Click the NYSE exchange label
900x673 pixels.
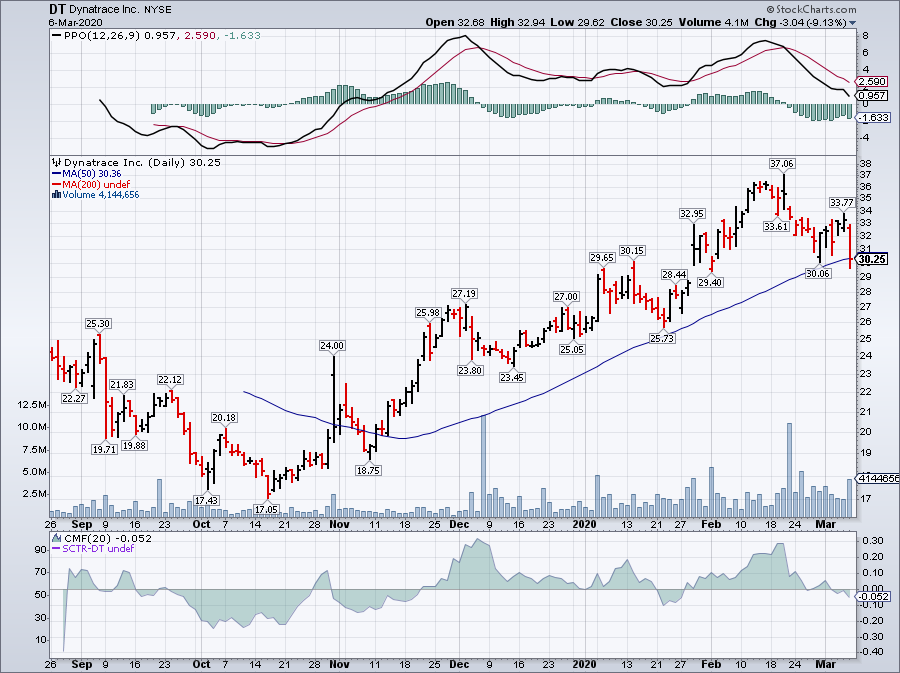pyautogui.click(x=158, y=10)
